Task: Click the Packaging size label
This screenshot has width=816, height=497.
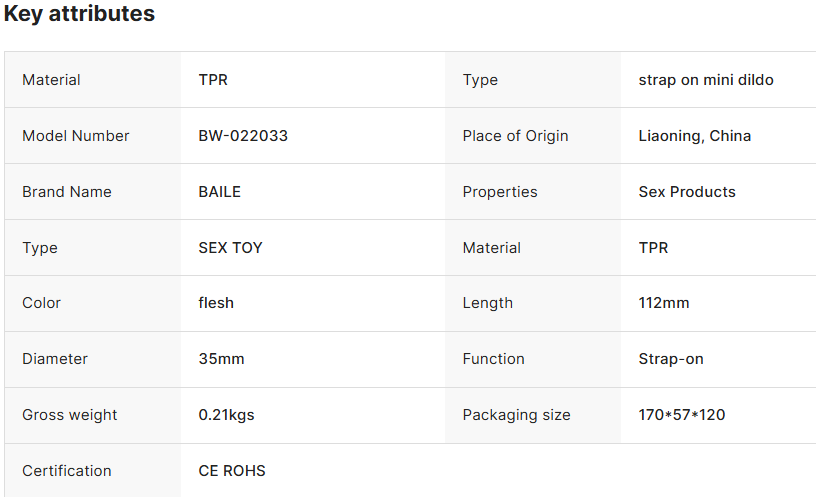Action: pyautogui.click(x=516, y=415)
